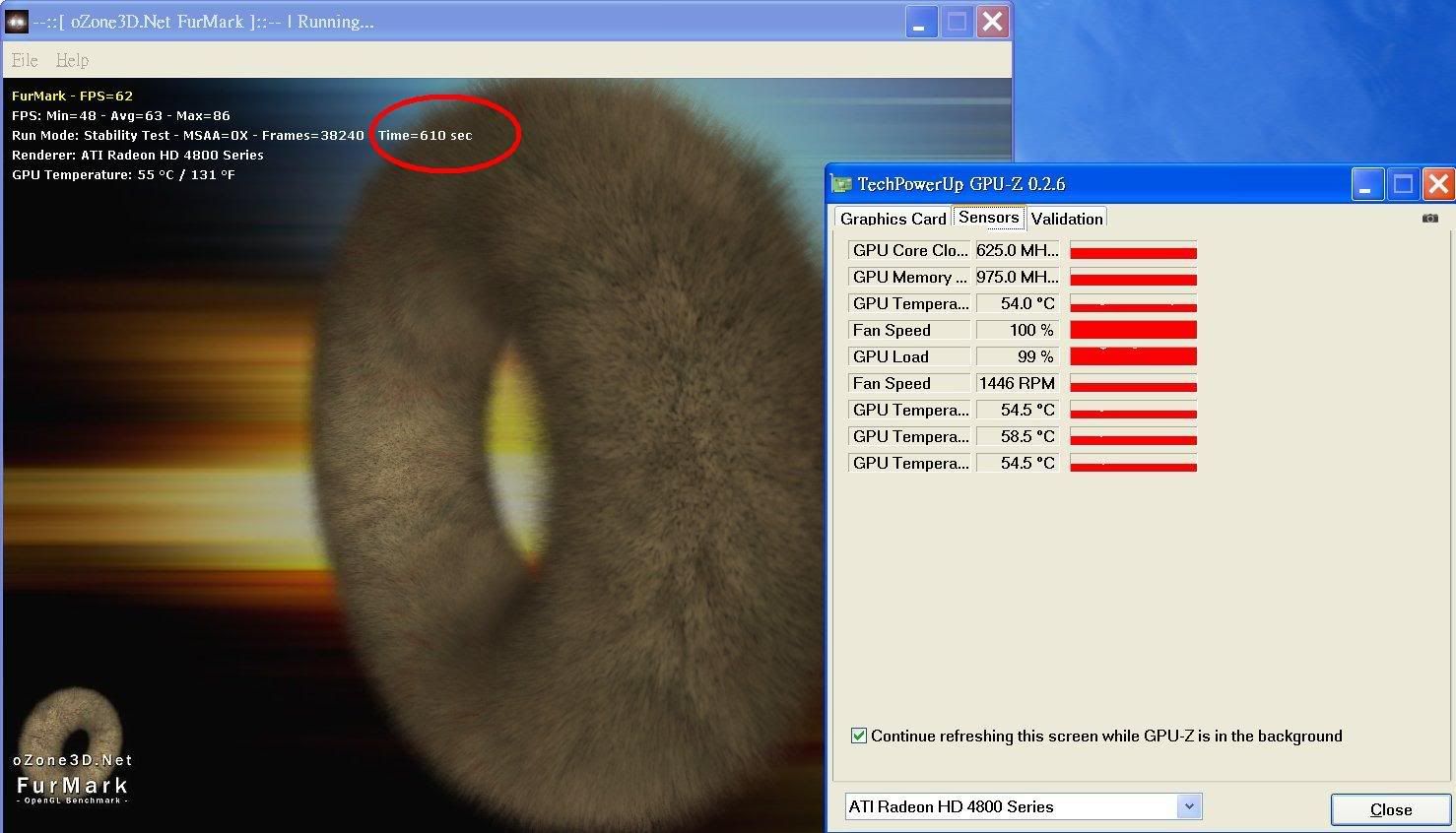
Task: Select the GPU Core Clock sensor label
Action: (x=909, y=250)
